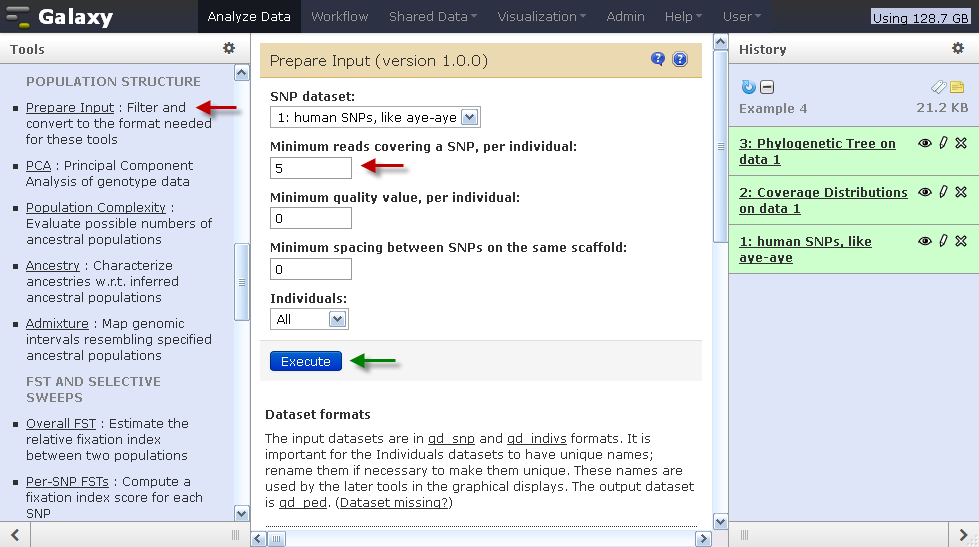Screen dimensions: 979x547
Task: Edit history tags with the tag icon
Action: 938,87
